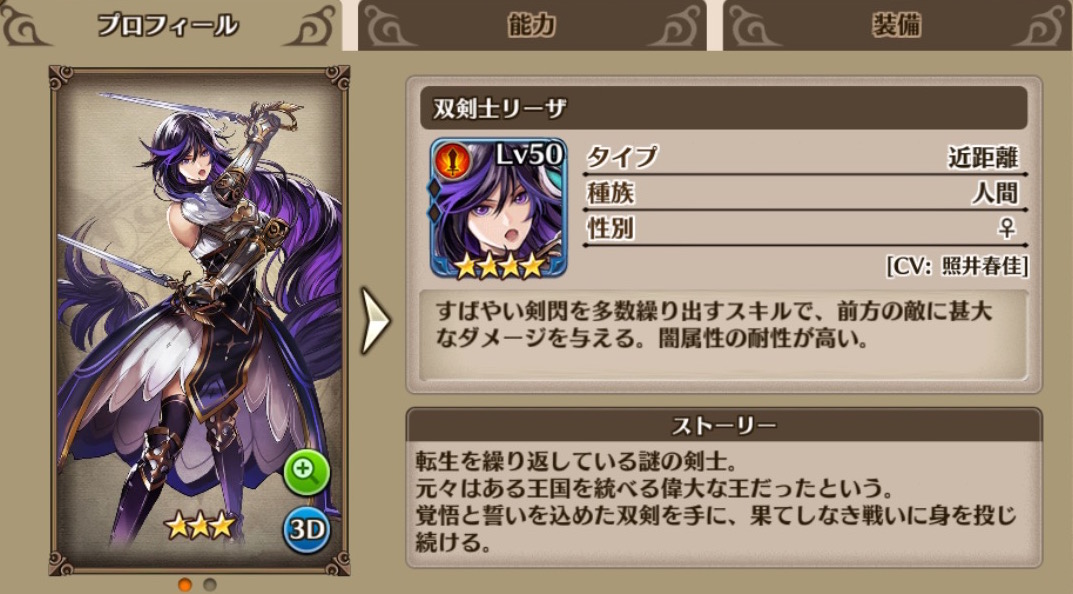Tap the Lv50 level label
Viewport: 1073px width, 594px height.
pyautogui.click(x=529, y=155)
